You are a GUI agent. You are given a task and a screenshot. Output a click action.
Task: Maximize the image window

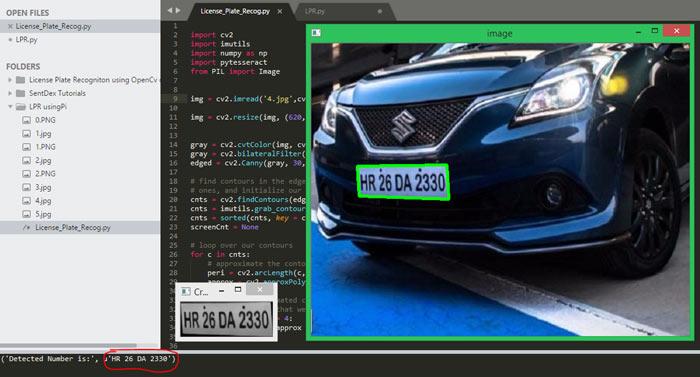pos(654,31)
